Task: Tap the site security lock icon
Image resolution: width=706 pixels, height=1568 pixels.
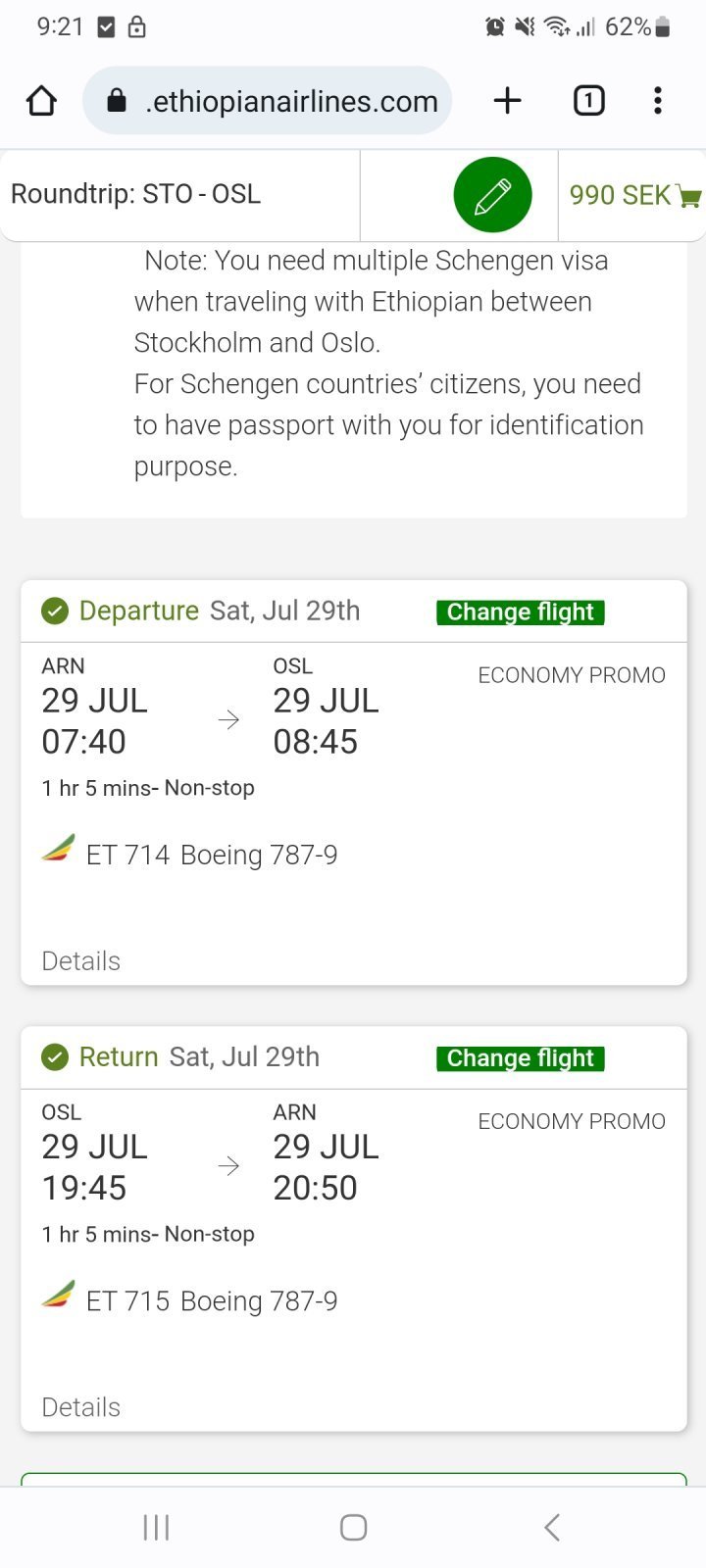Action: click(x=117, y=100)
